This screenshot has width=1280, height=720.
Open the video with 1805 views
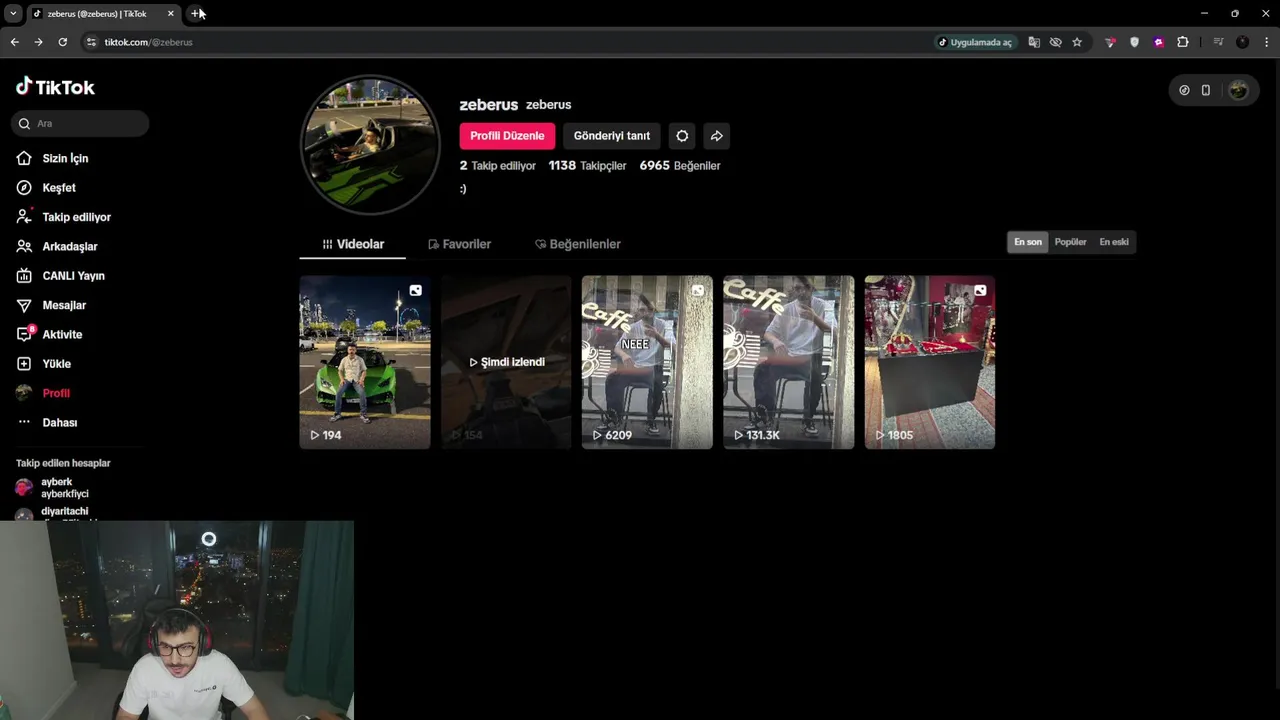[x=930, y=362]
